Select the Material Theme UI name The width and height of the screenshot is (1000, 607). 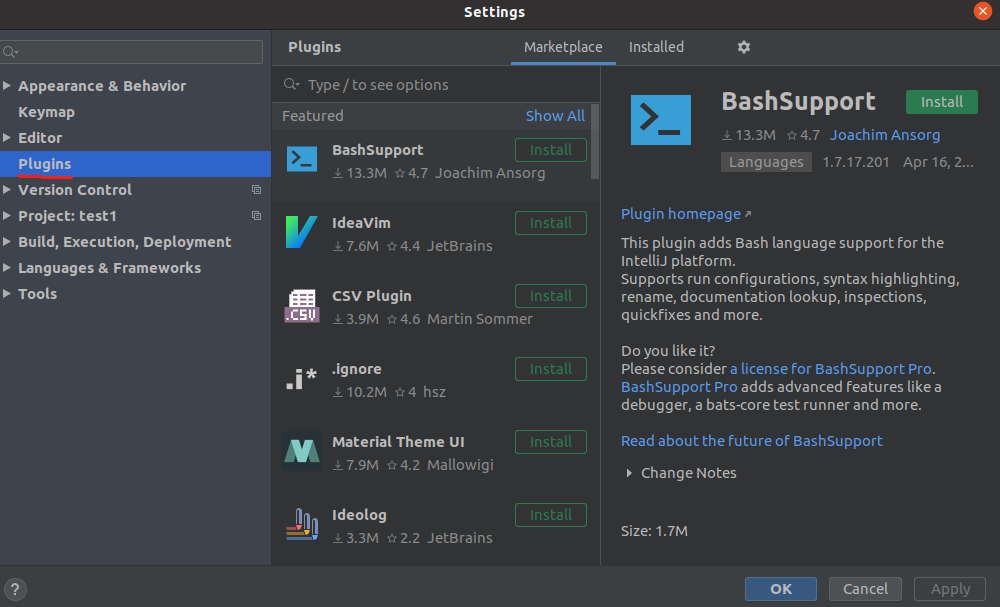coord(398,442)
